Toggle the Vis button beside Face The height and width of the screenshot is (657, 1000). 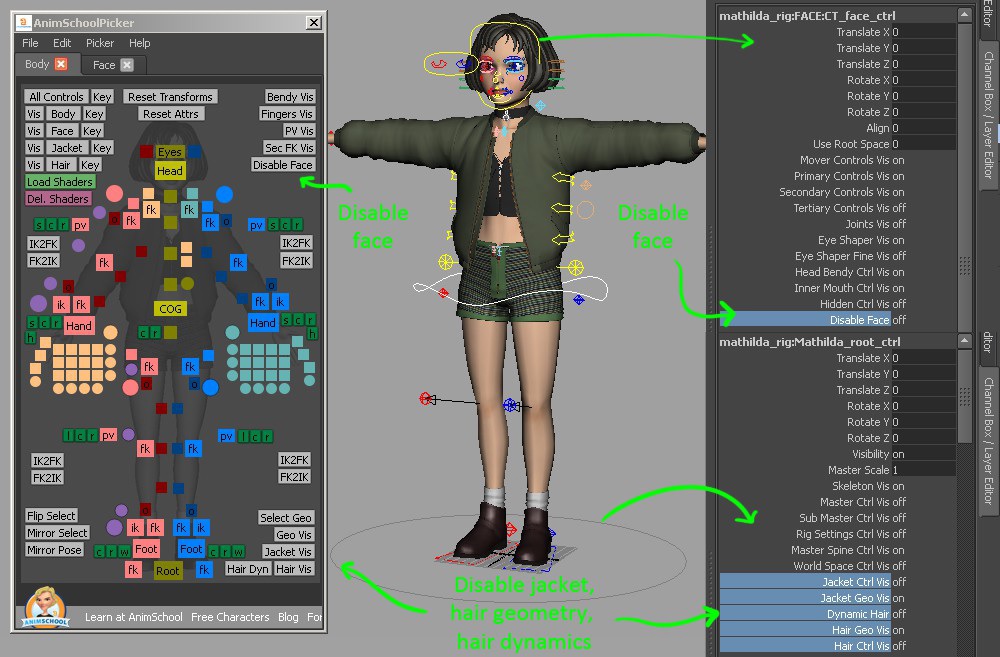[x=34, y=131]
